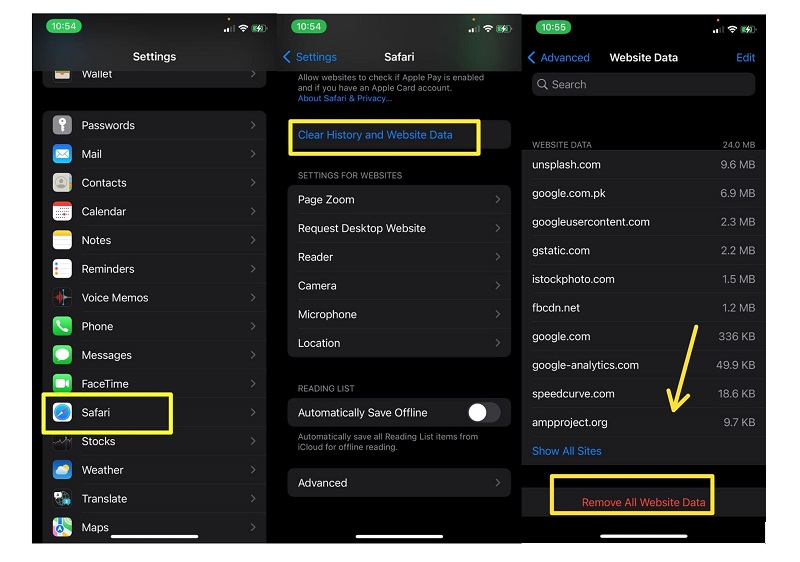Open the Voice Memos settings row
The height and width of the screenshot is (562, 800).
click(155, 297)
